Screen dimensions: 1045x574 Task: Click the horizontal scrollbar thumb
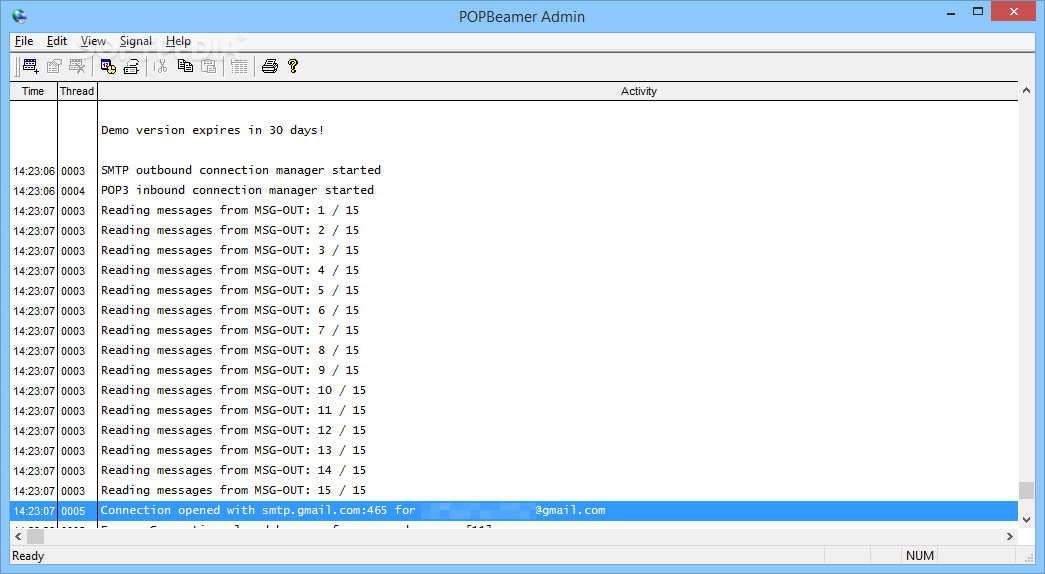click(x=35, y=536)
